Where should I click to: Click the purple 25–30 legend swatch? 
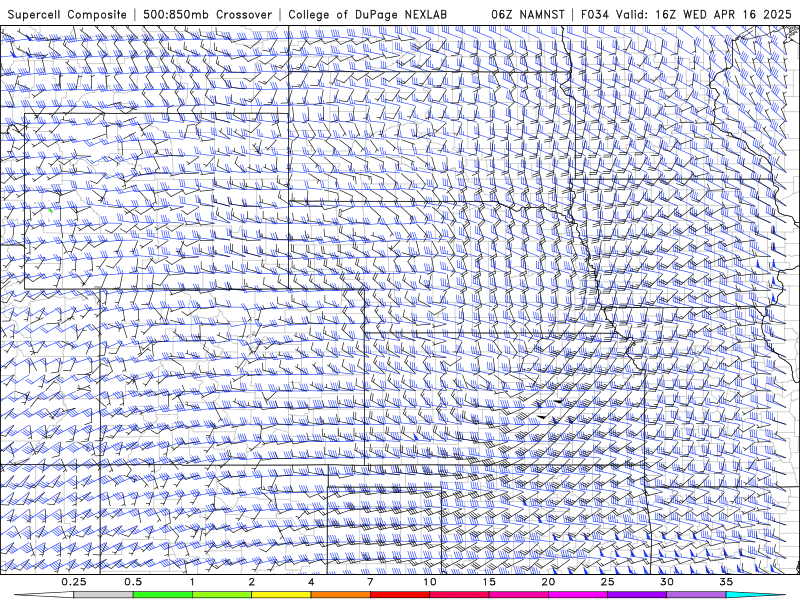[637, 595]
